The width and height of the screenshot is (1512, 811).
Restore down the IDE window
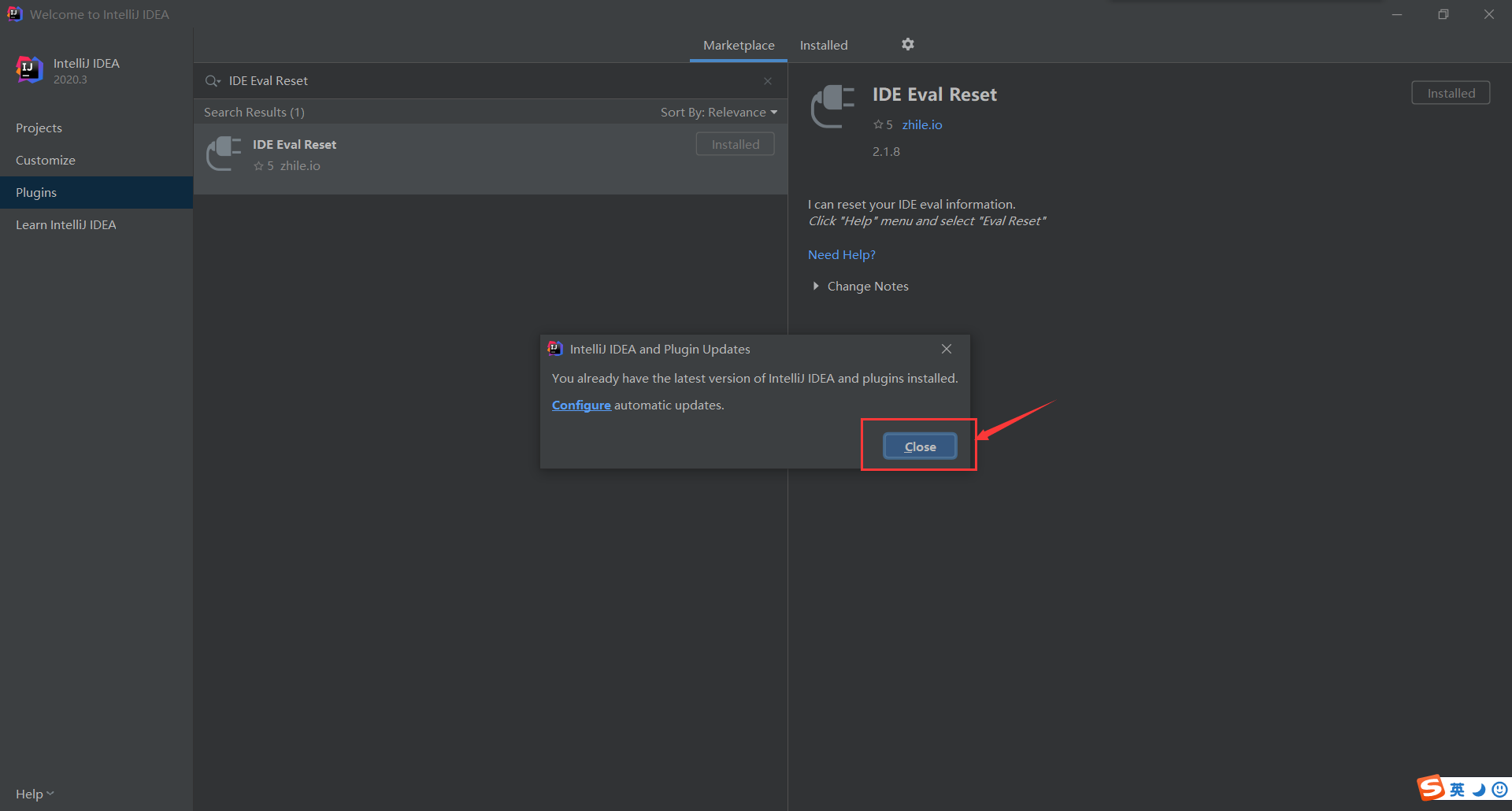click(x=1443, y=14)
